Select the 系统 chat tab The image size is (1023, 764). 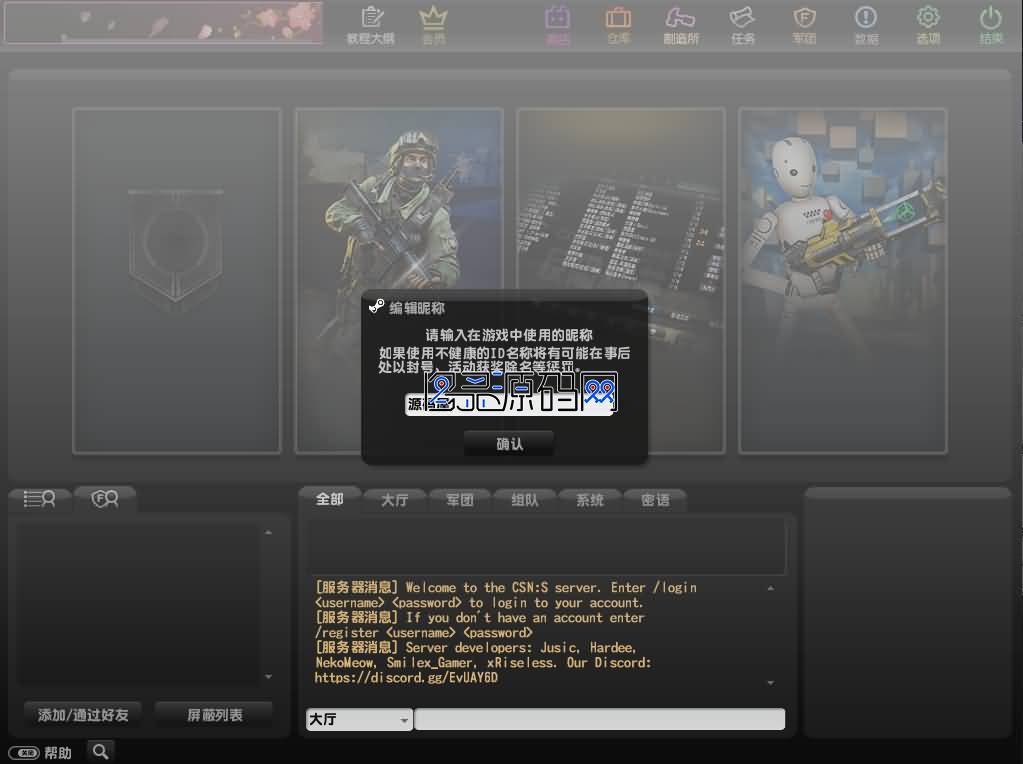tap(590, 500)
